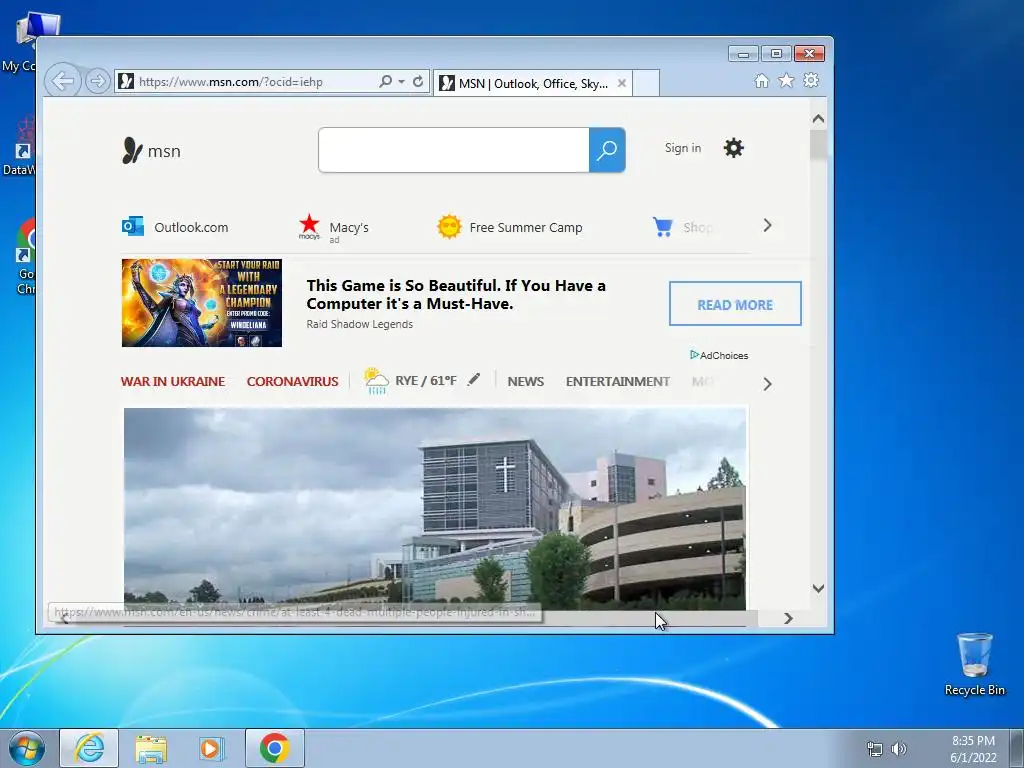Go to Home with the house icon
Image resolution: width=1024 pixels, height=768 pixels.
click(761, 81)
